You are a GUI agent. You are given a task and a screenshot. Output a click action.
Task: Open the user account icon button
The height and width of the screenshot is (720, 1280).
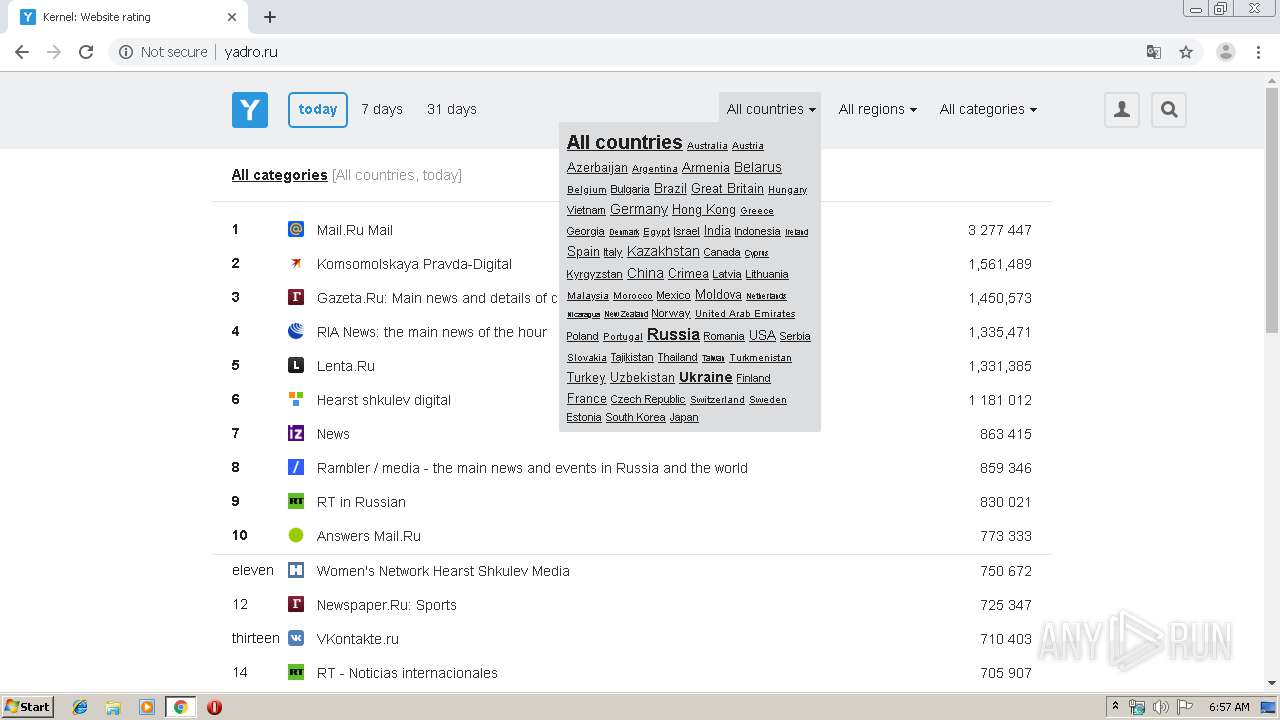click(x=1122, y=110)
